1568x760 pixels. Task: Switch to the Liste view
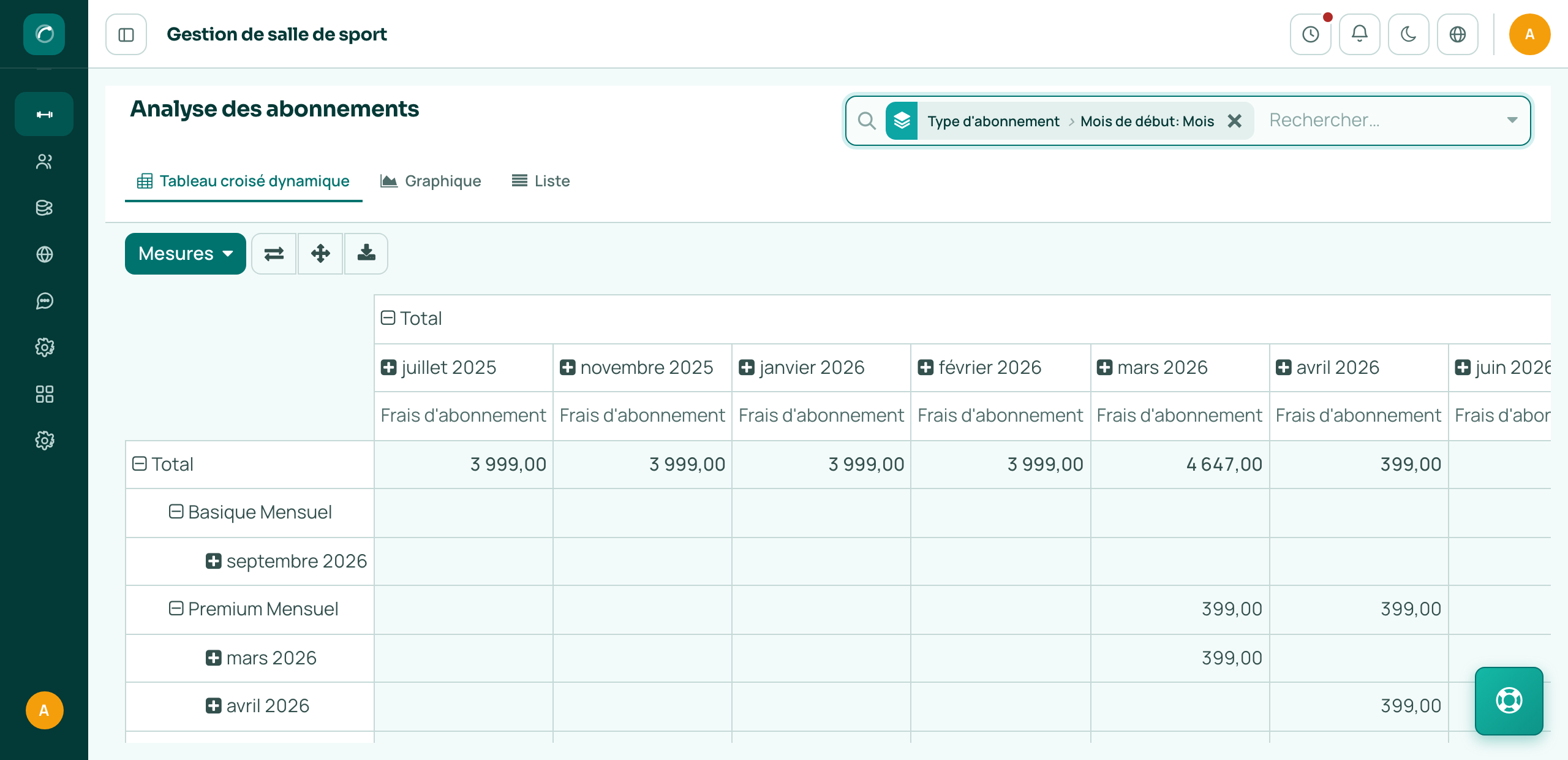pyautogui.click(x=541, y=181)
